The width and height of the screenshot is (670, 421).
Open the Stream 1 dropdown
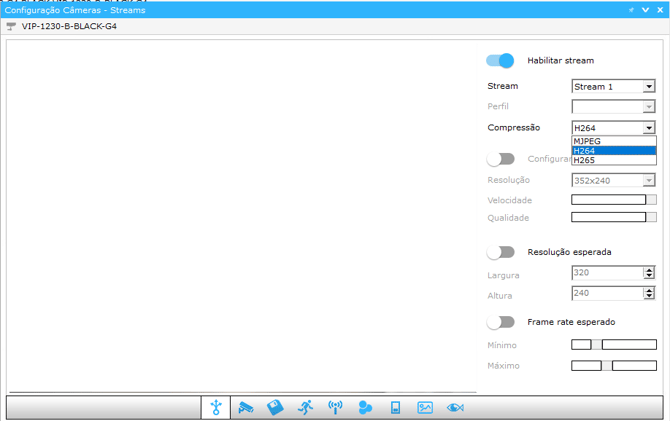coord(613,87)
